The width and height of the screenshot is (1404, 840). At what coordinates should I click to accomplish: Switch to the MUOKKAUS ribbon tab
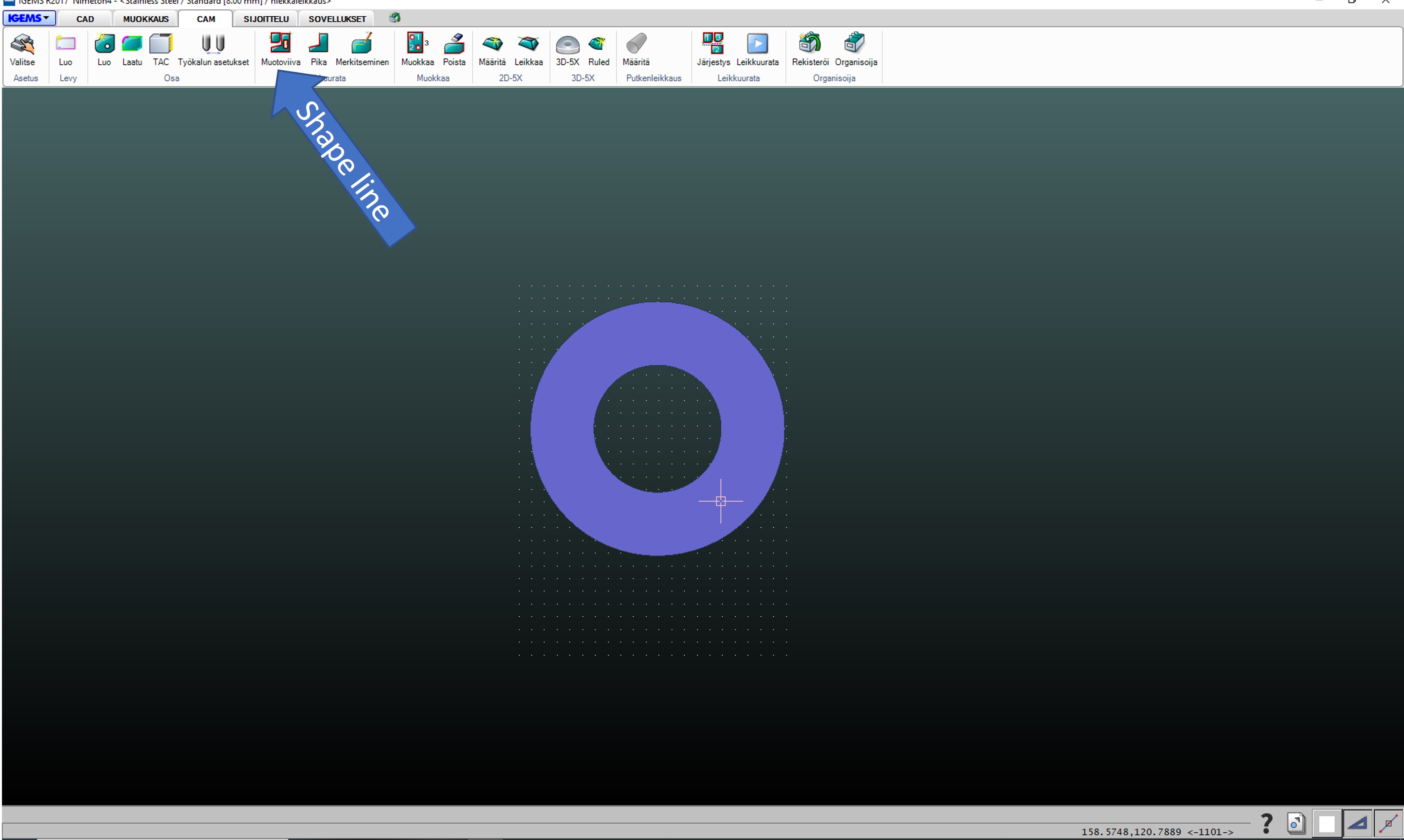pos(145,19)
